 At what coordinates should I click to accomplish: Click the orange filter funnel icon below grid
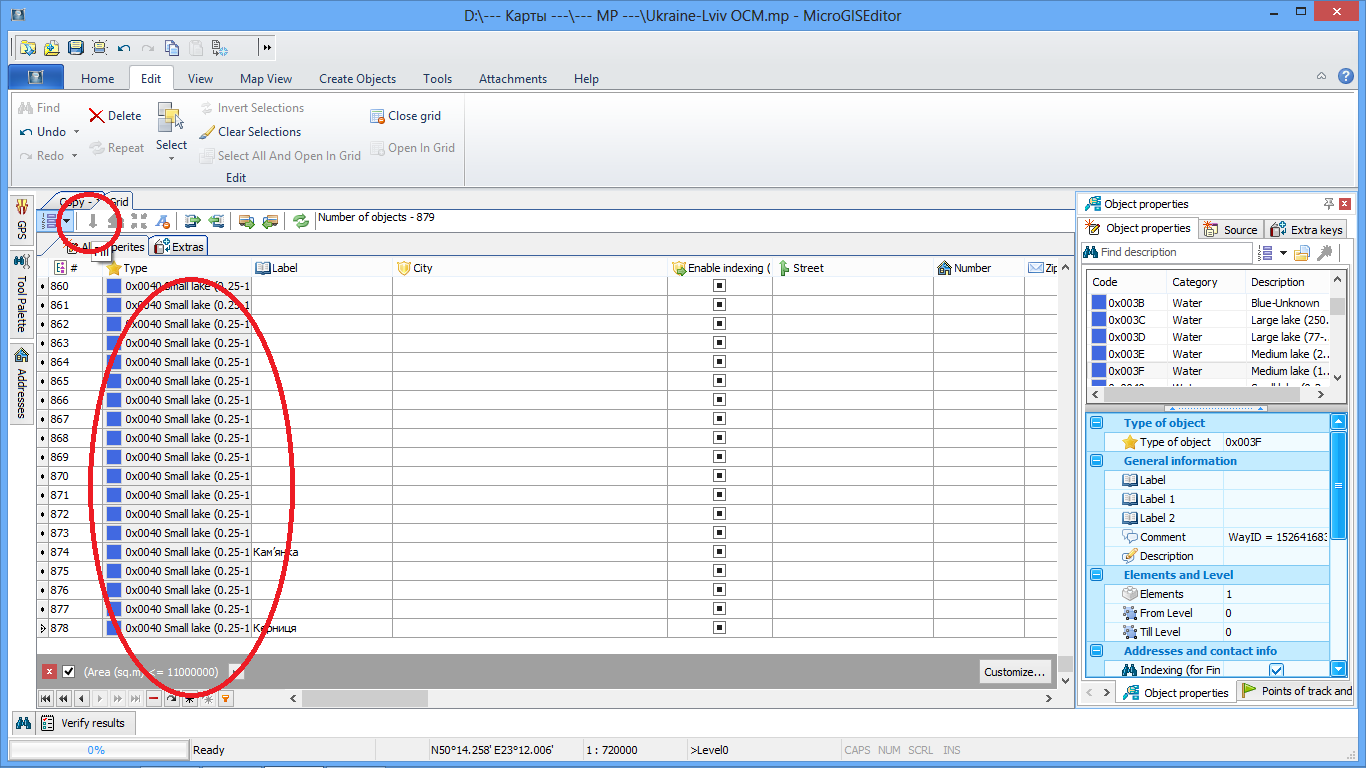click(x=226, y=699)
